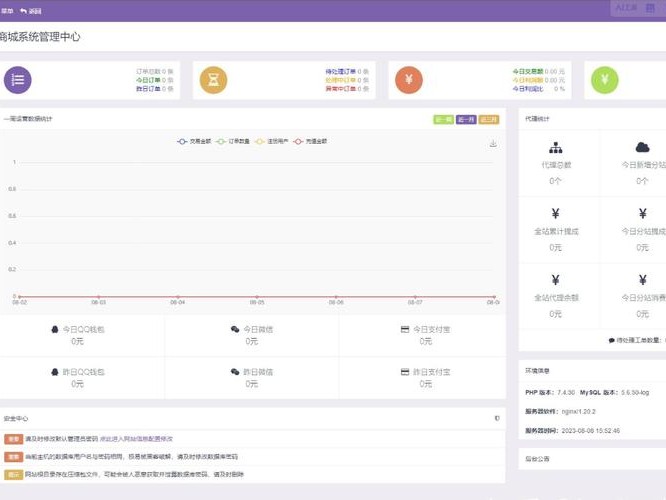
Task: Open the 菜单 menu in top bar
Action: [x=7, y=11]
